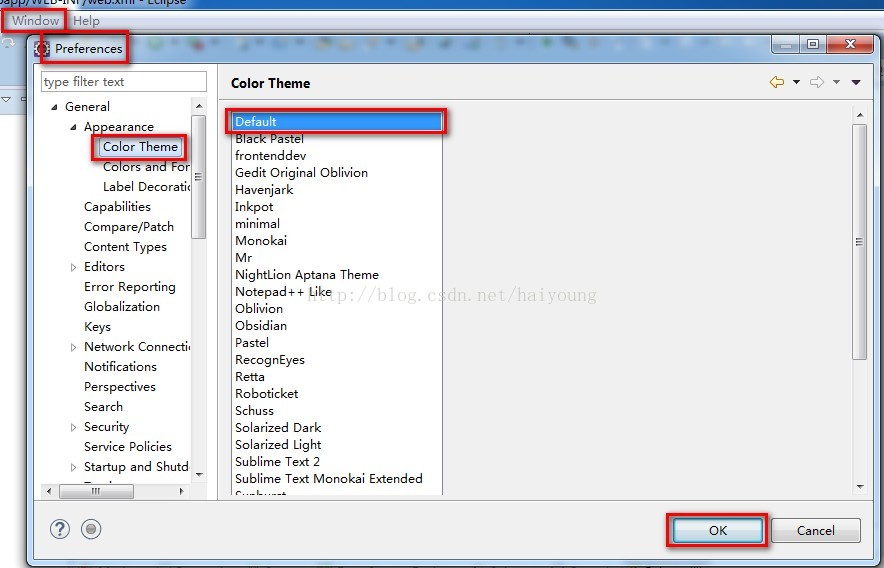Screen dimensions: 884x568
Task: Select Colors and Fonts tree item
Action: [x=146, y=167]
